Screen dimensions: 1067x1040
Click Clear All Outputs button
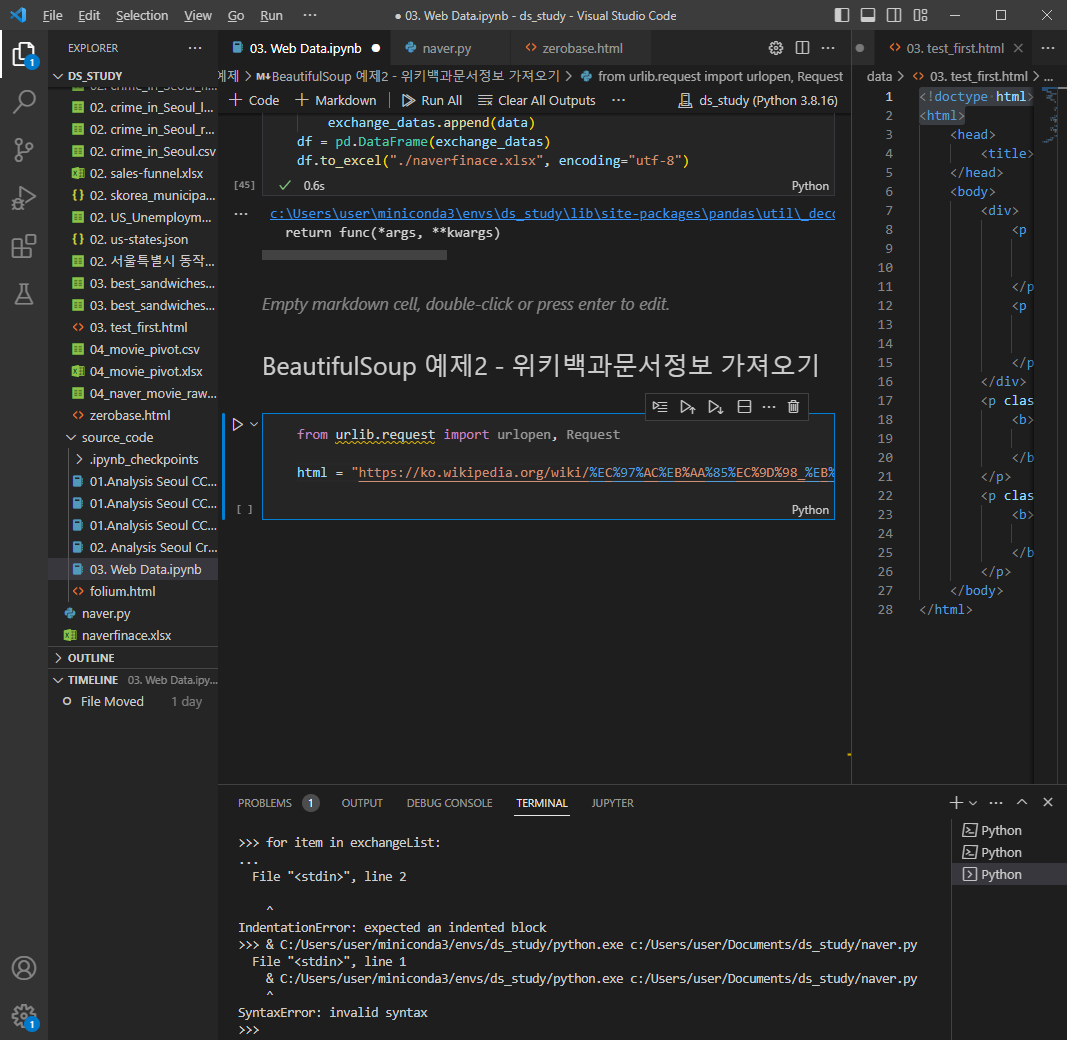(x=537, y=101)
